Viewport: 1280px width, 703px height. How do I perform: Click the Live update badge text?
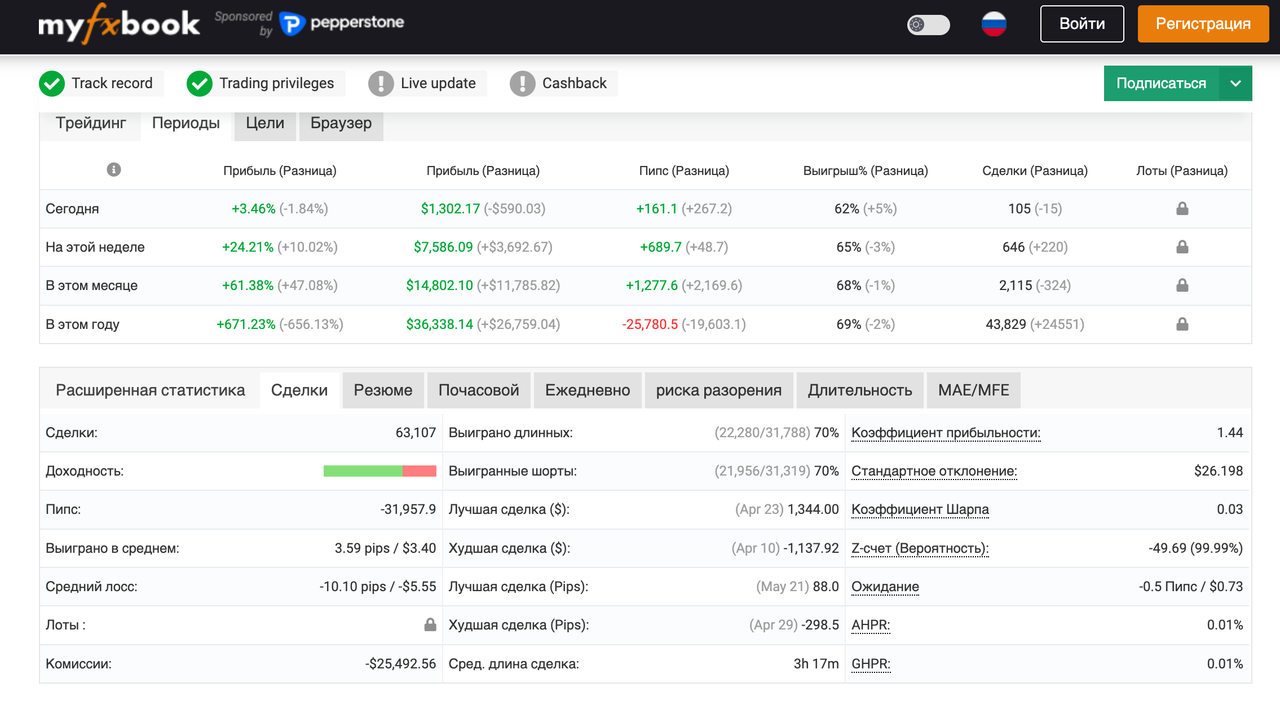tap(438, 83)
